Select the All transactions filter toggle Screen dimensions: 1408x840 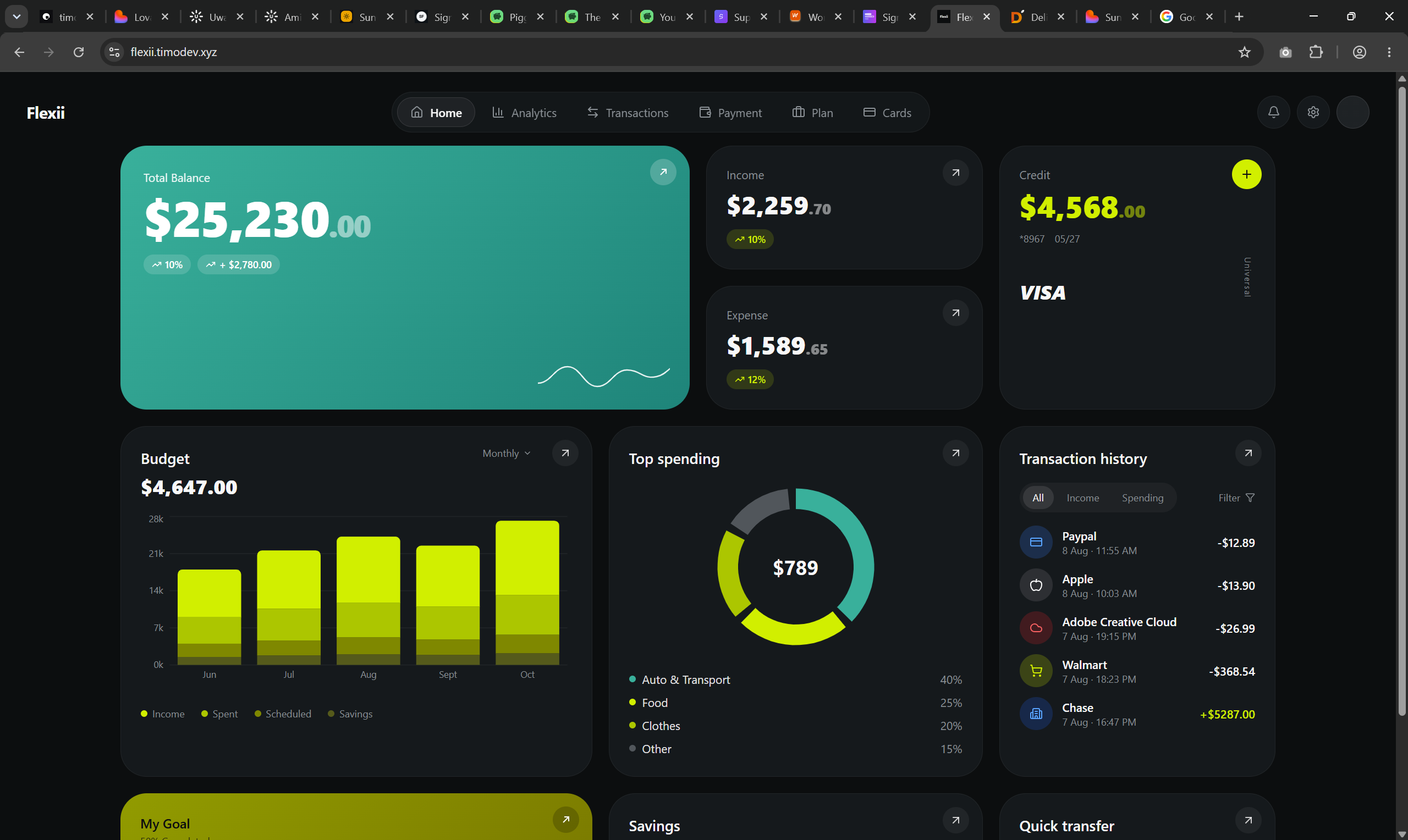[x=1038, y=498]
